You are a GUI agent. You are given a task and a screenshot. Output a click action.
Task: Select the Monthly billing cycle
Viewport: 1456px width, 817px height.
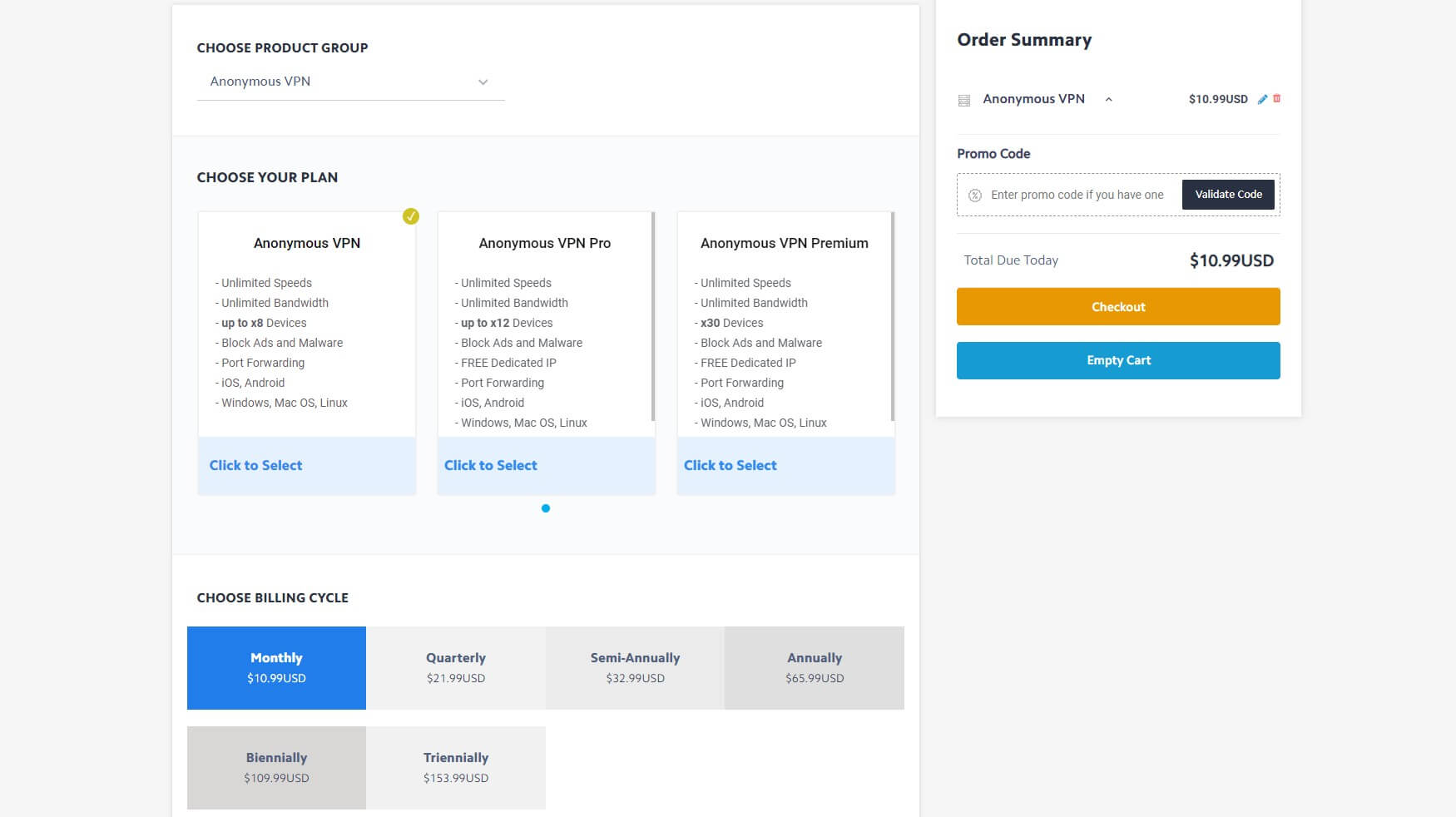(276, 667)
